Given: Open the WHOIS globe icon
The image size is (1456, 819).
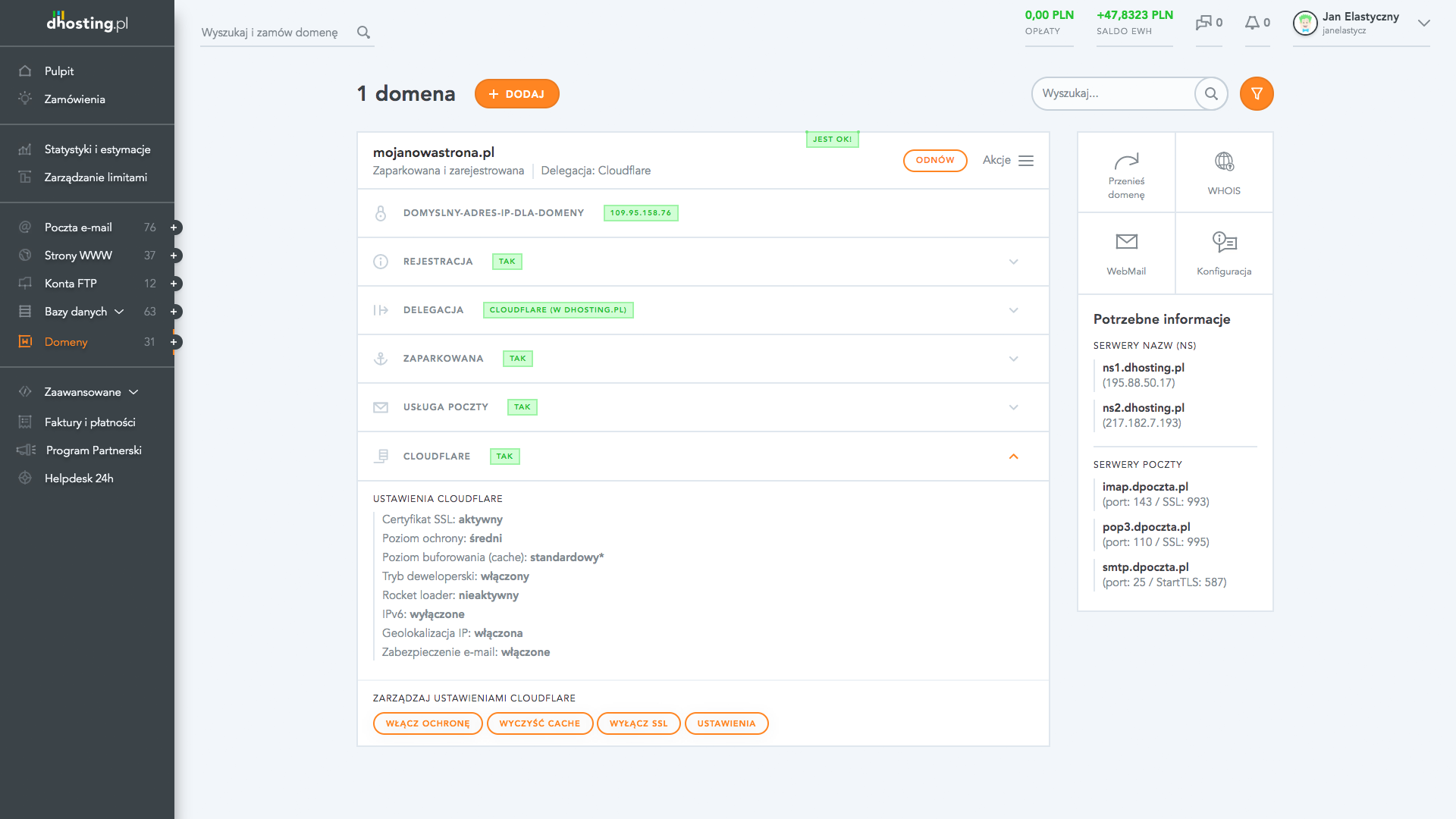Looking at the screenshot, I should click(x=1224, y=162).
